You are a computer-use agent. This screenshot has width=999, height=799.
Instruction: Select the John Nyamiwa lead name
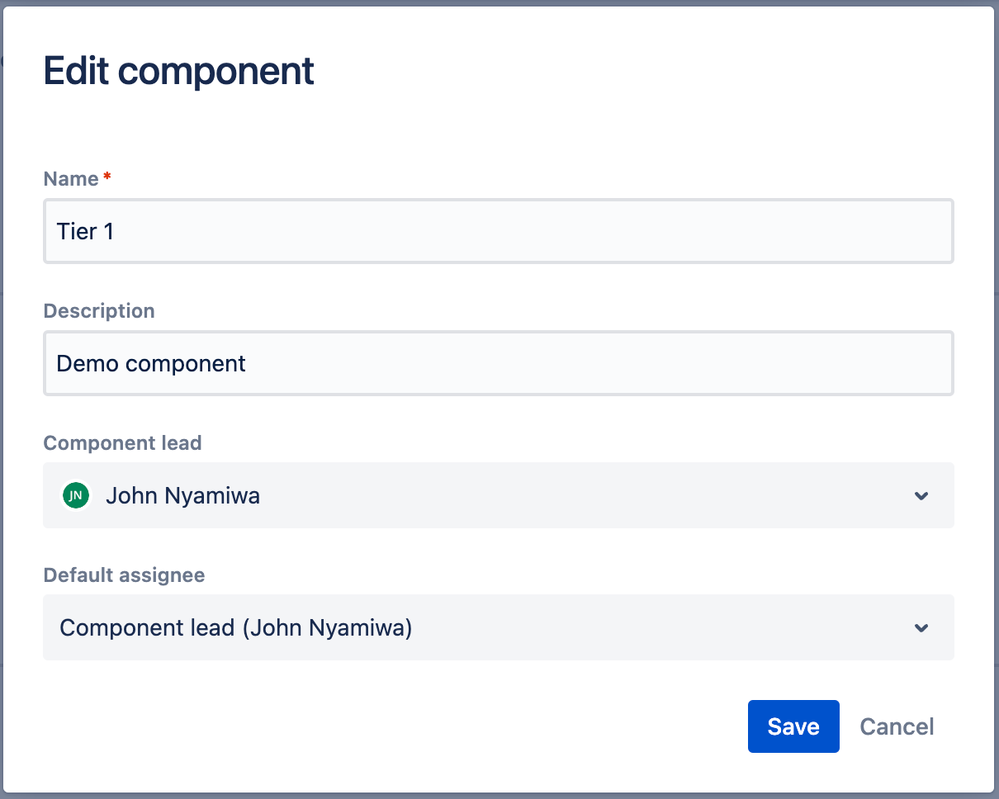[183, 496]
